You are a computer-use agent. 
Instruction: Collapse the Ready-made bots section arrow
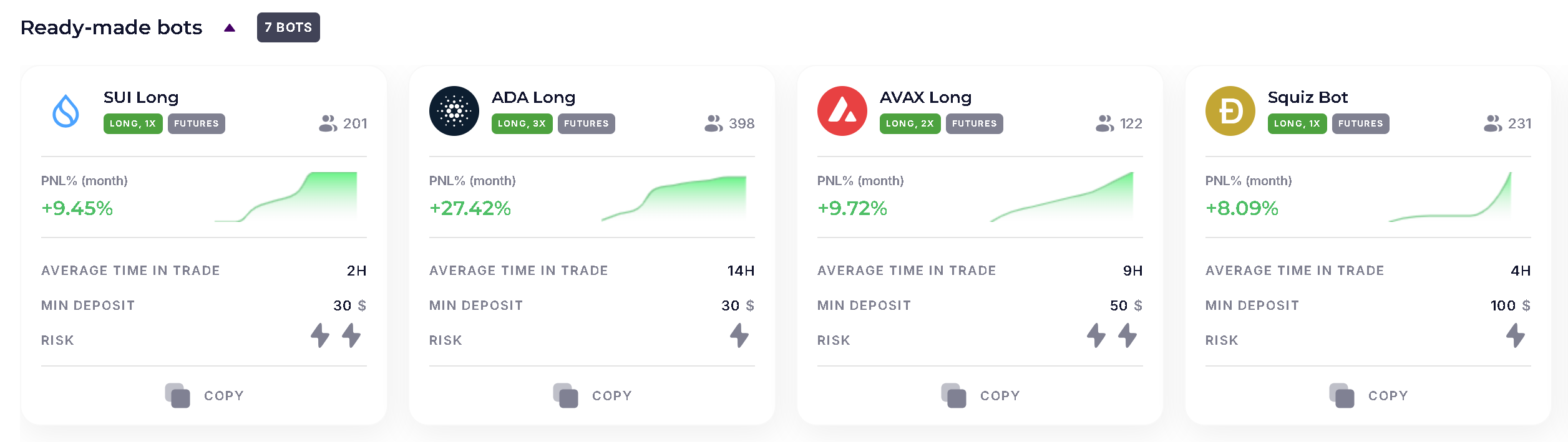click(x=230, y=28)
